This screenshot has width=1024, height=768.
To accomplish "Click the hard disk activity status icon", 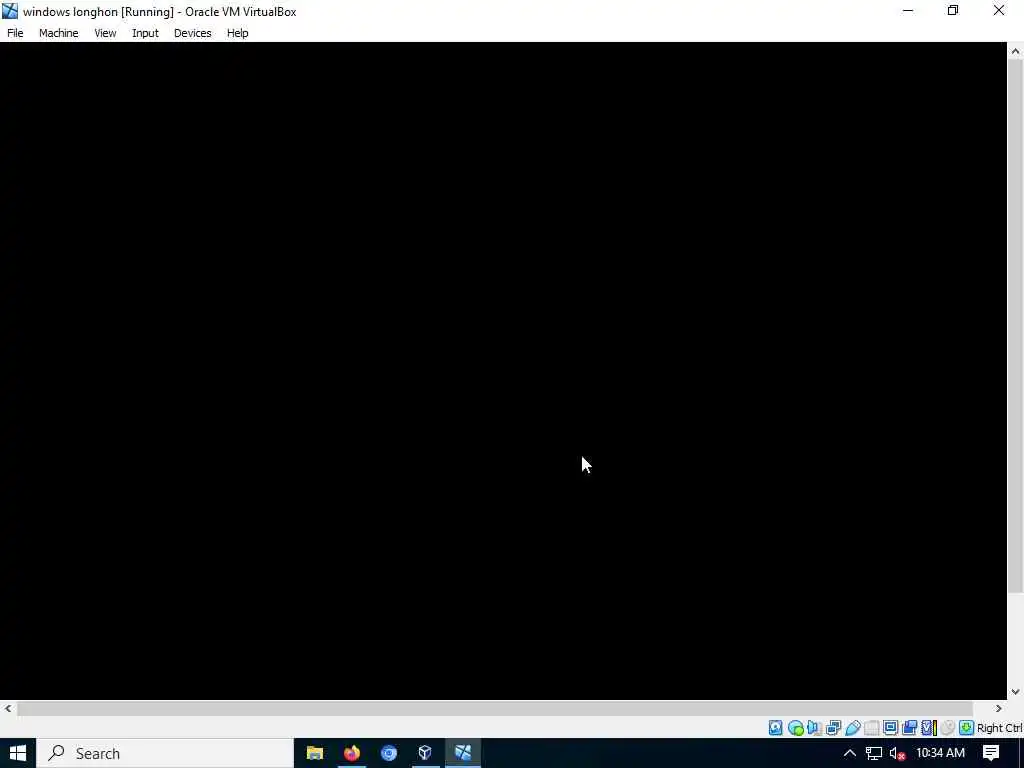I will [x=775, y=728].
